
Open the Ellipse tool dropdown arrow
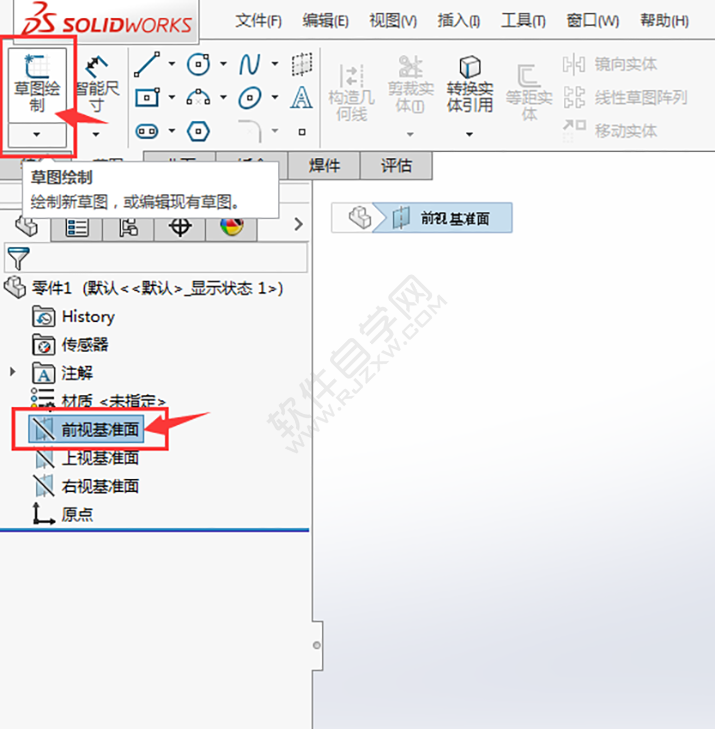point(275,97)
